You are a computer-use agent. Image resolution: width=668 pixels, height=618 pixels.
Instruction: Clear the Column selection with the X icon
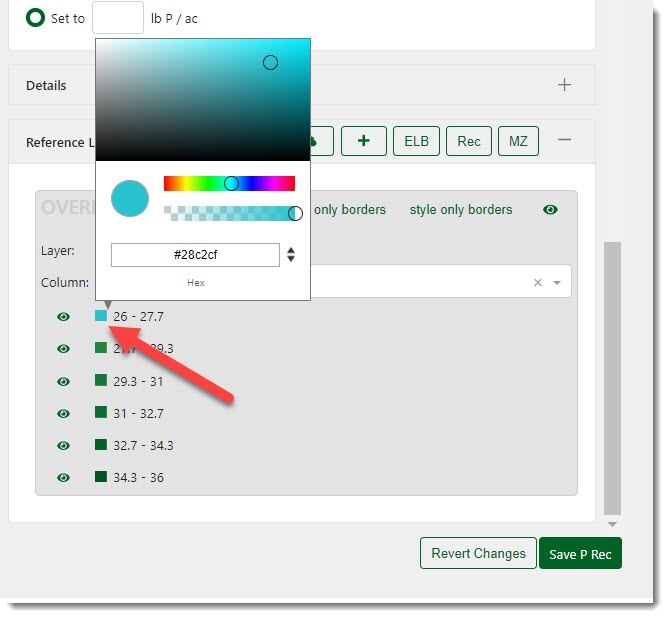tap(538, 283)
